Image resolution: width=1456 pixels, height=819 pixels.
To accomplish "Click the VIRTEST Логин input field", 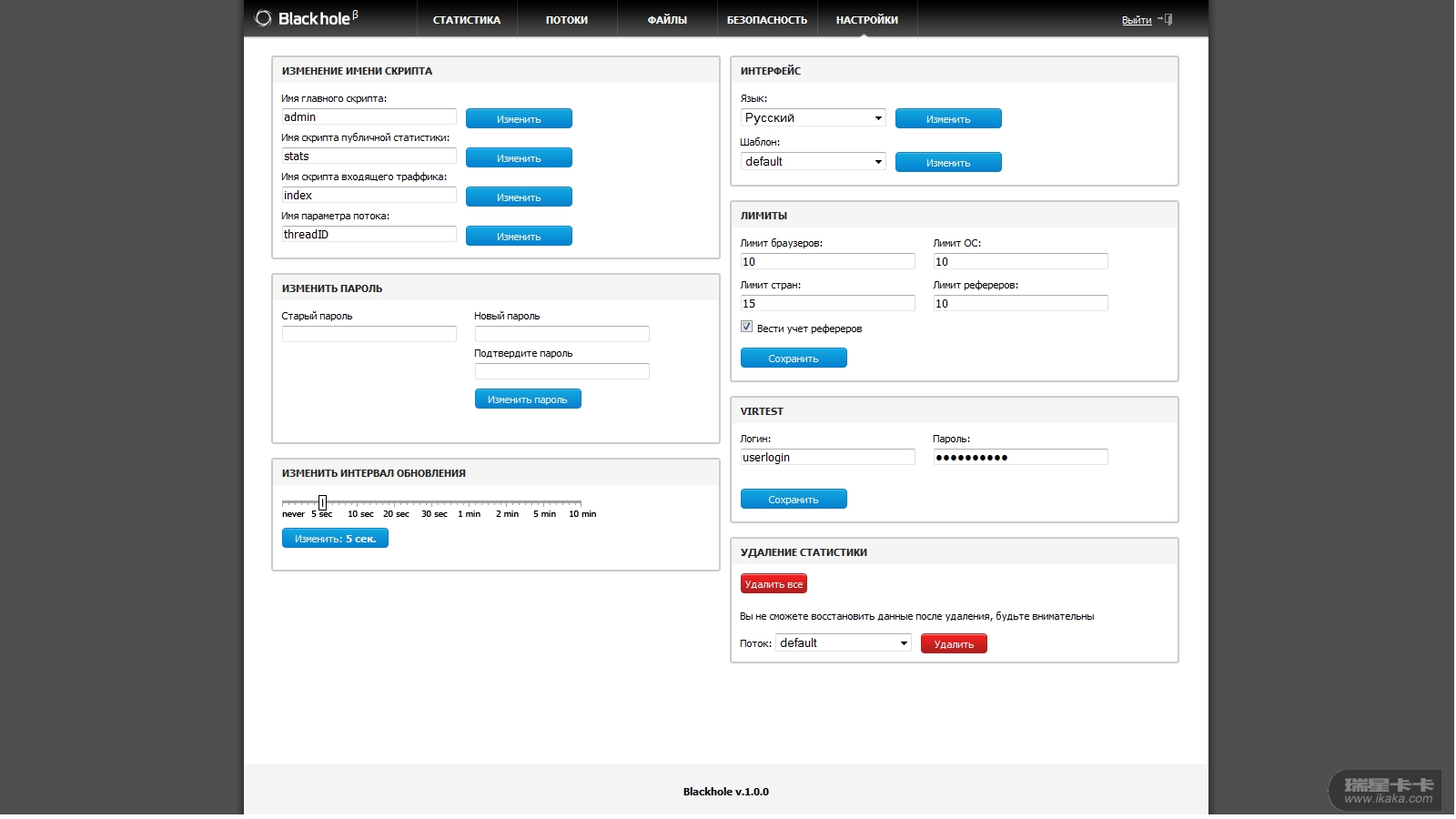I will (x=827, y=457).
